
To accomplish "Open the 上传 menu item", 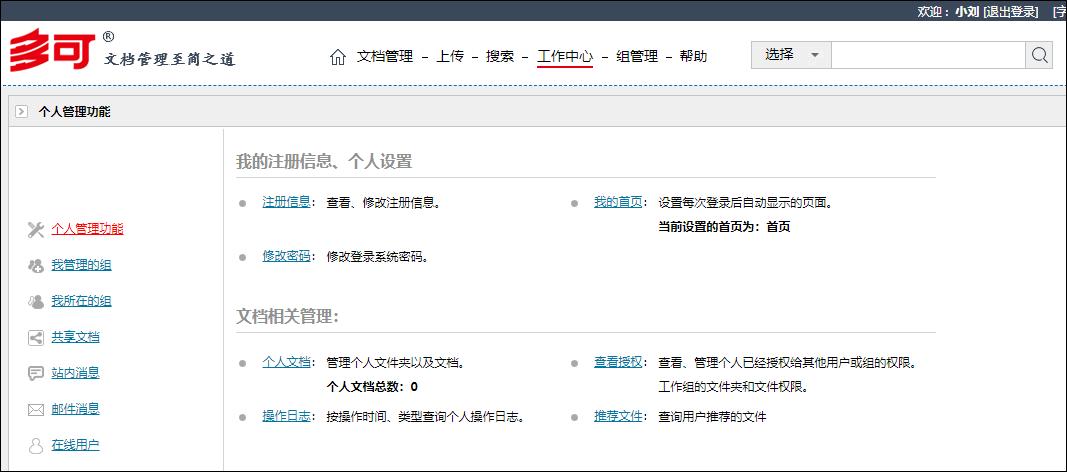I will 450,56.
